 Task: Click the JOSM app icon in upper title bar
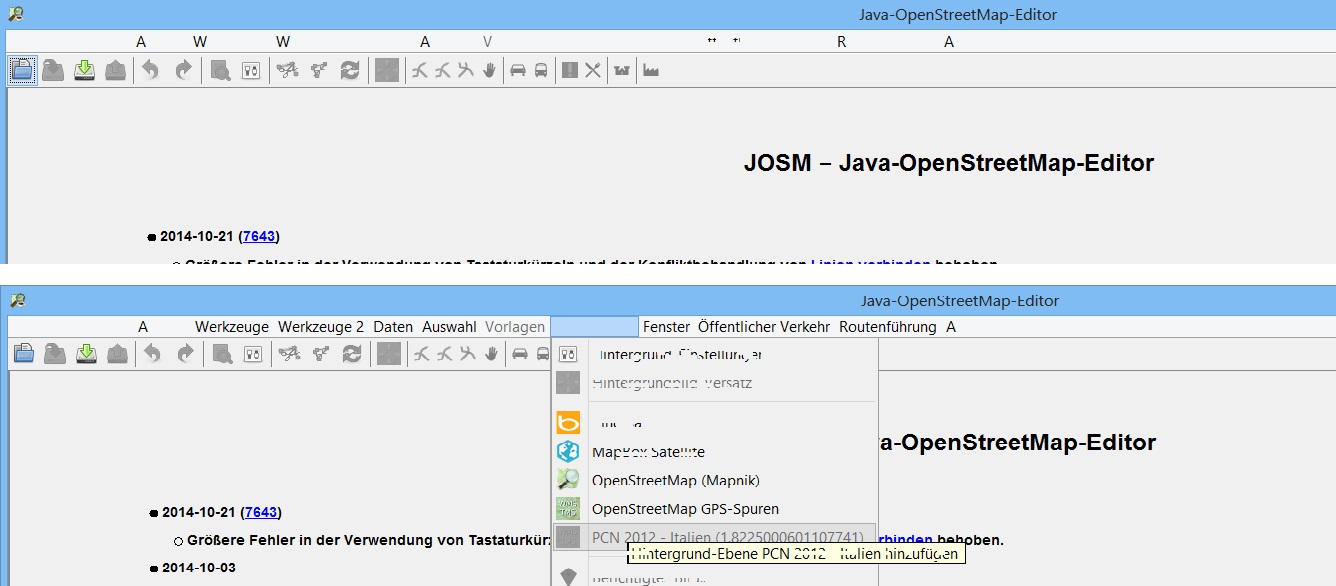[x=16, y=13]
